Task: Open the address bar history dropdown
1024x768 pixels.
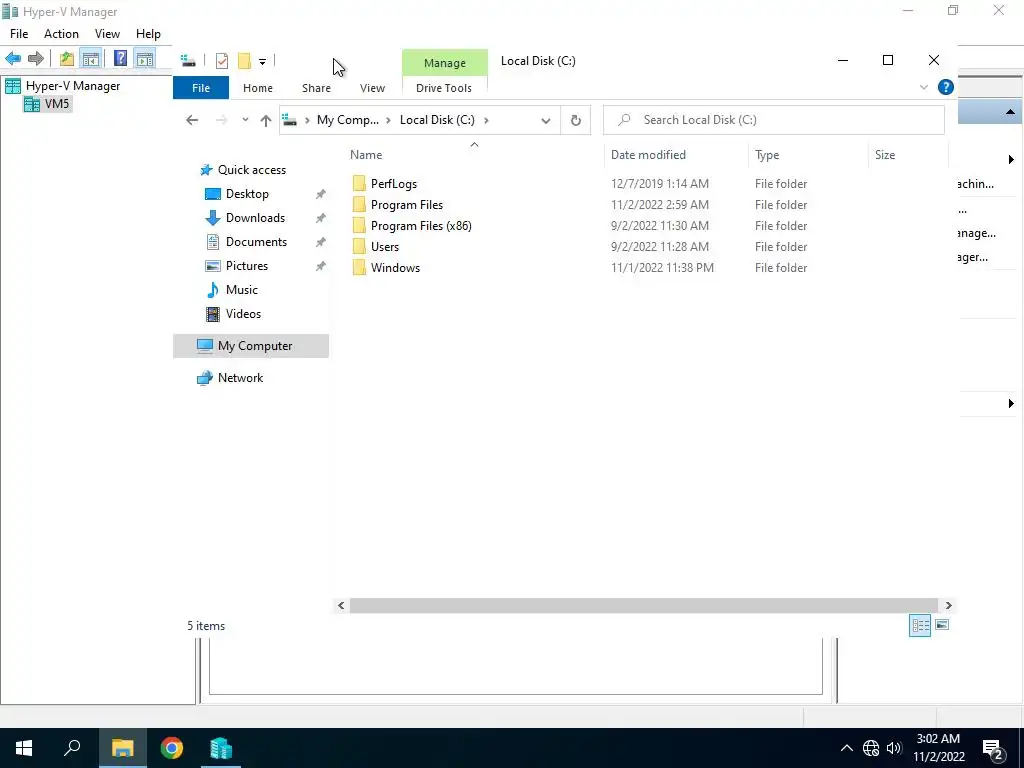Action: pos(546,120)
